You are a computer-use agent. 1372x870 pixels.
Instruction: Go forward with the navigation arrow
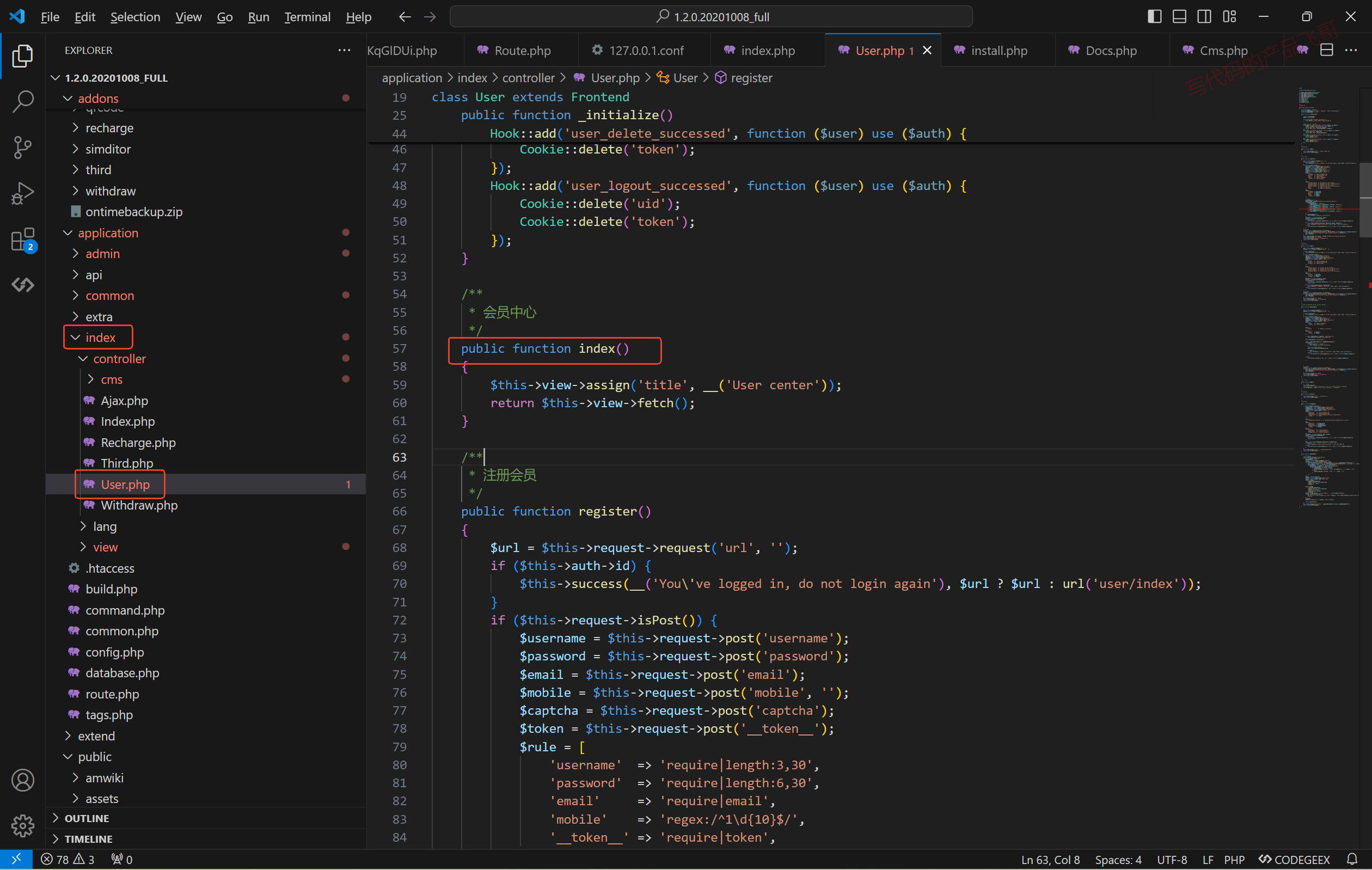pyautogui.click(x=430, y=17)
